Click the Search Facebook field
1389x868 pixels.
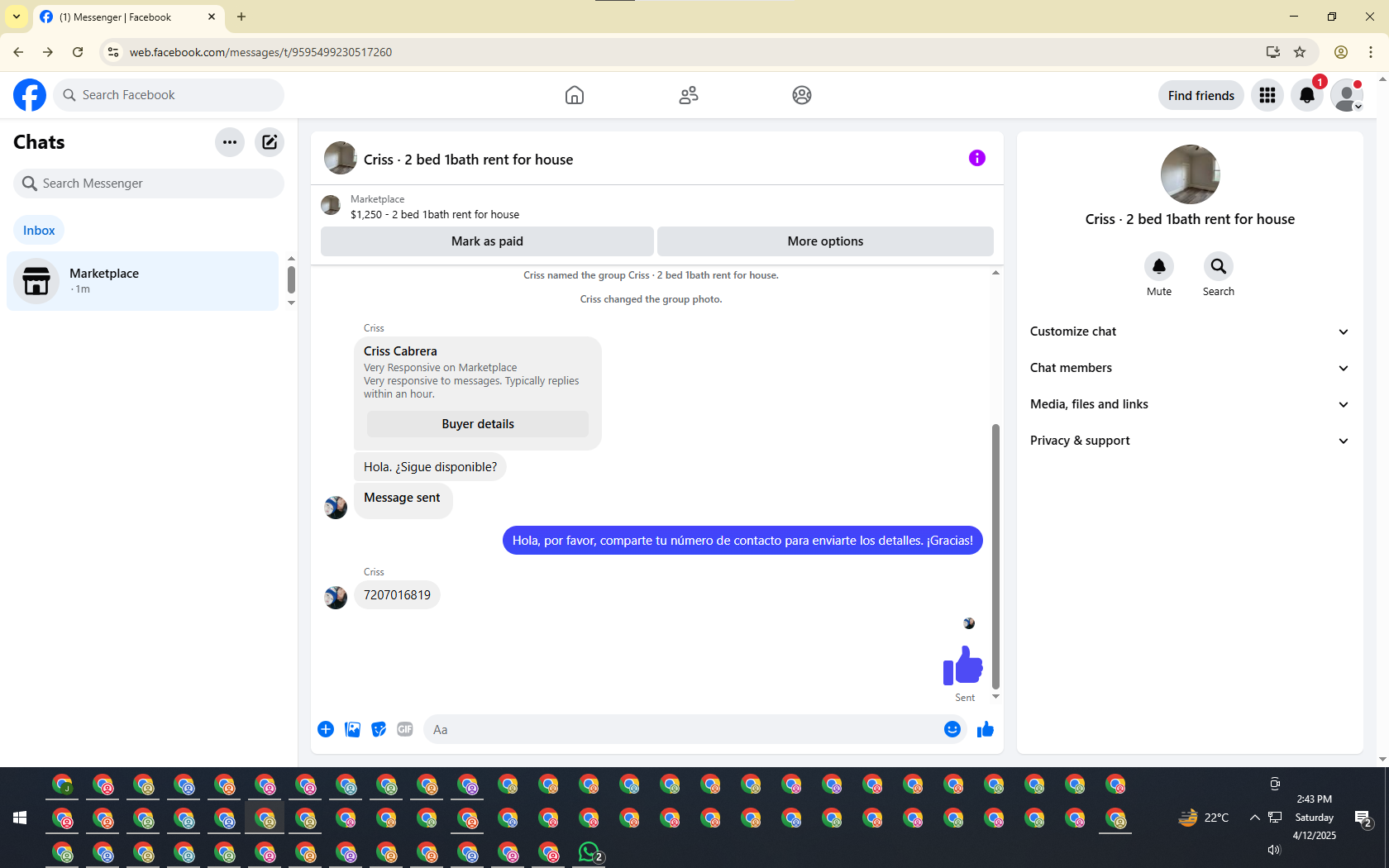click(169, 95)
